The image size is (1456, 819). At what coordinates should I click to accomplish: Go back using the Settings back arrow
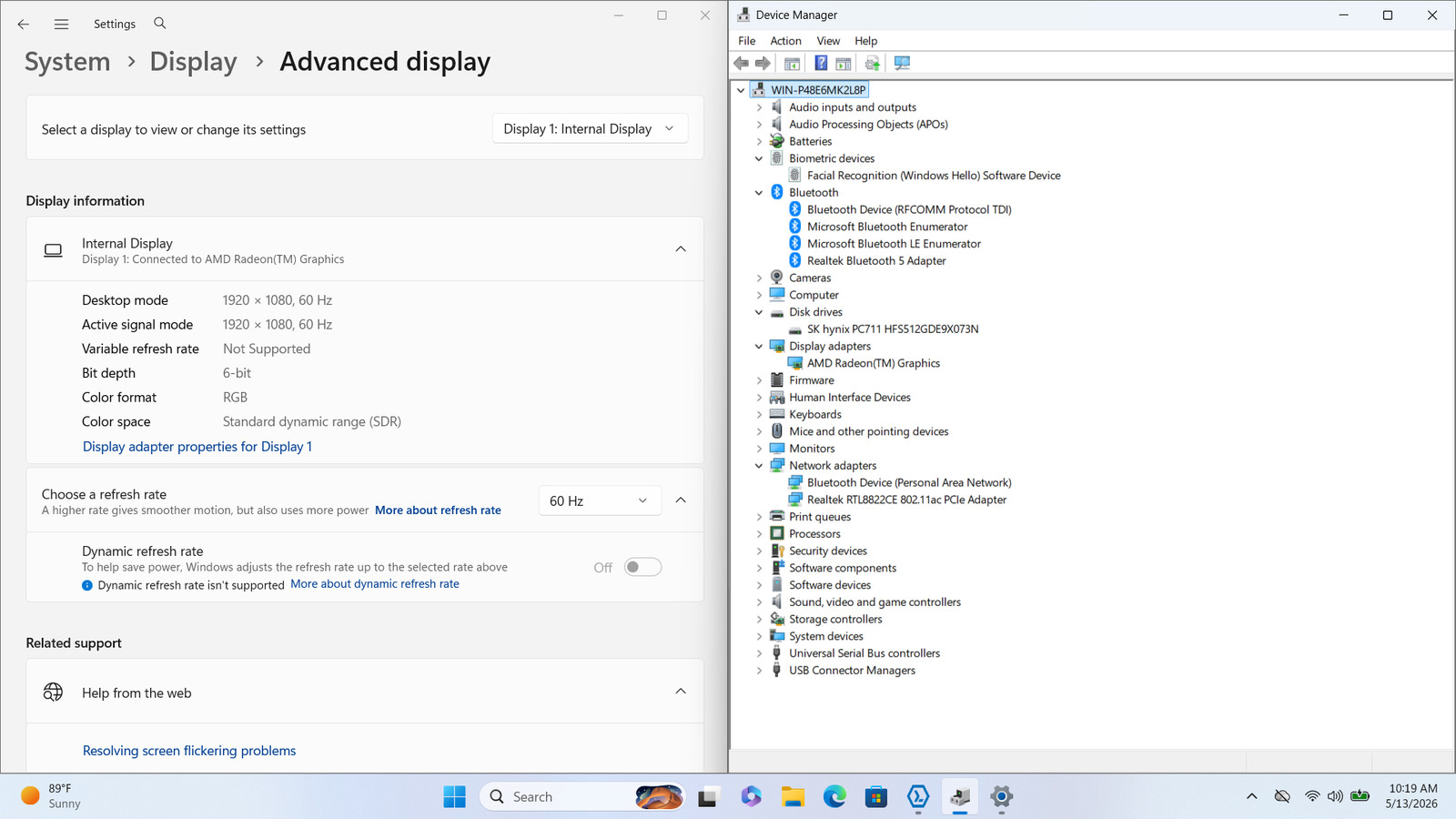click(x=24, y=24)
